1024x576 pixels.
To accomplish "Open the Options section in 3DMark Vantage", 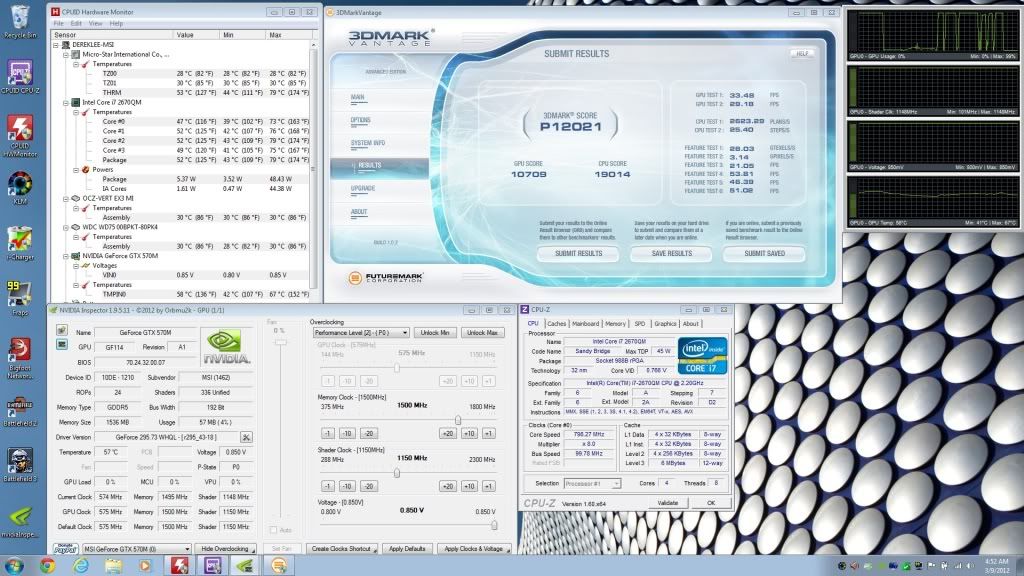I will pos(360,120).
